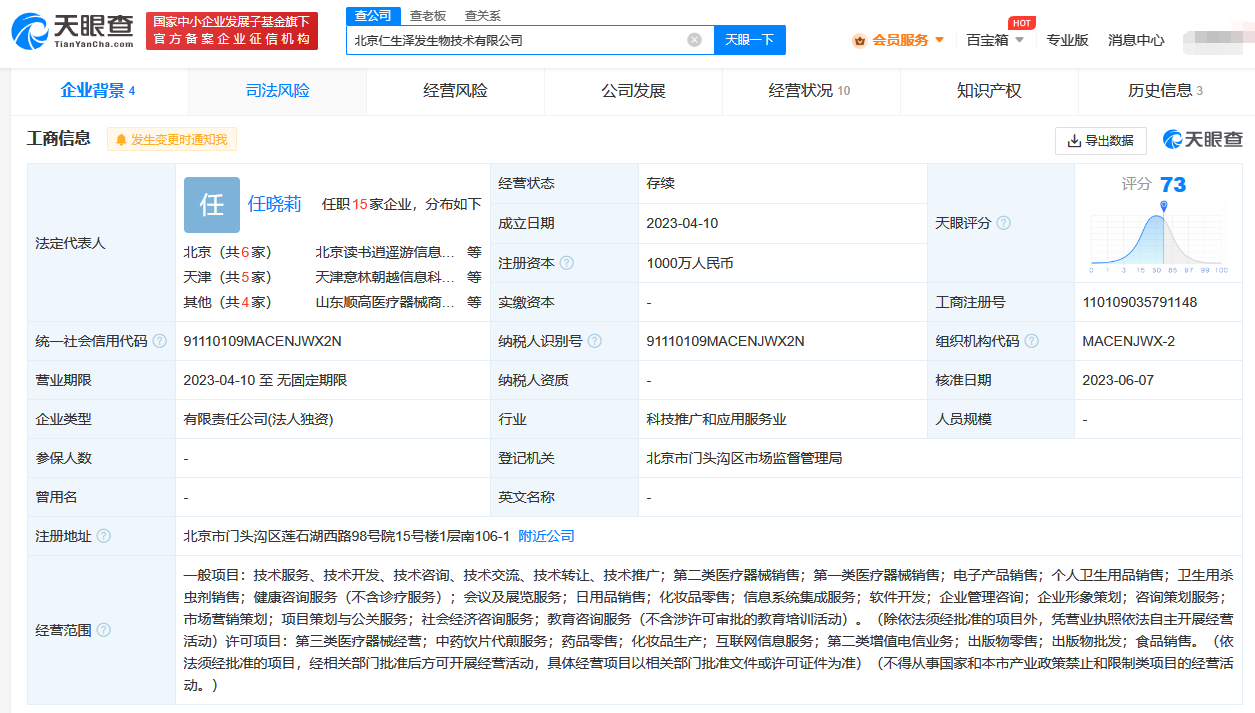Click the TianYanCha logo
Viewport: 1255px width, 713px height.
[x=73, y=32]
